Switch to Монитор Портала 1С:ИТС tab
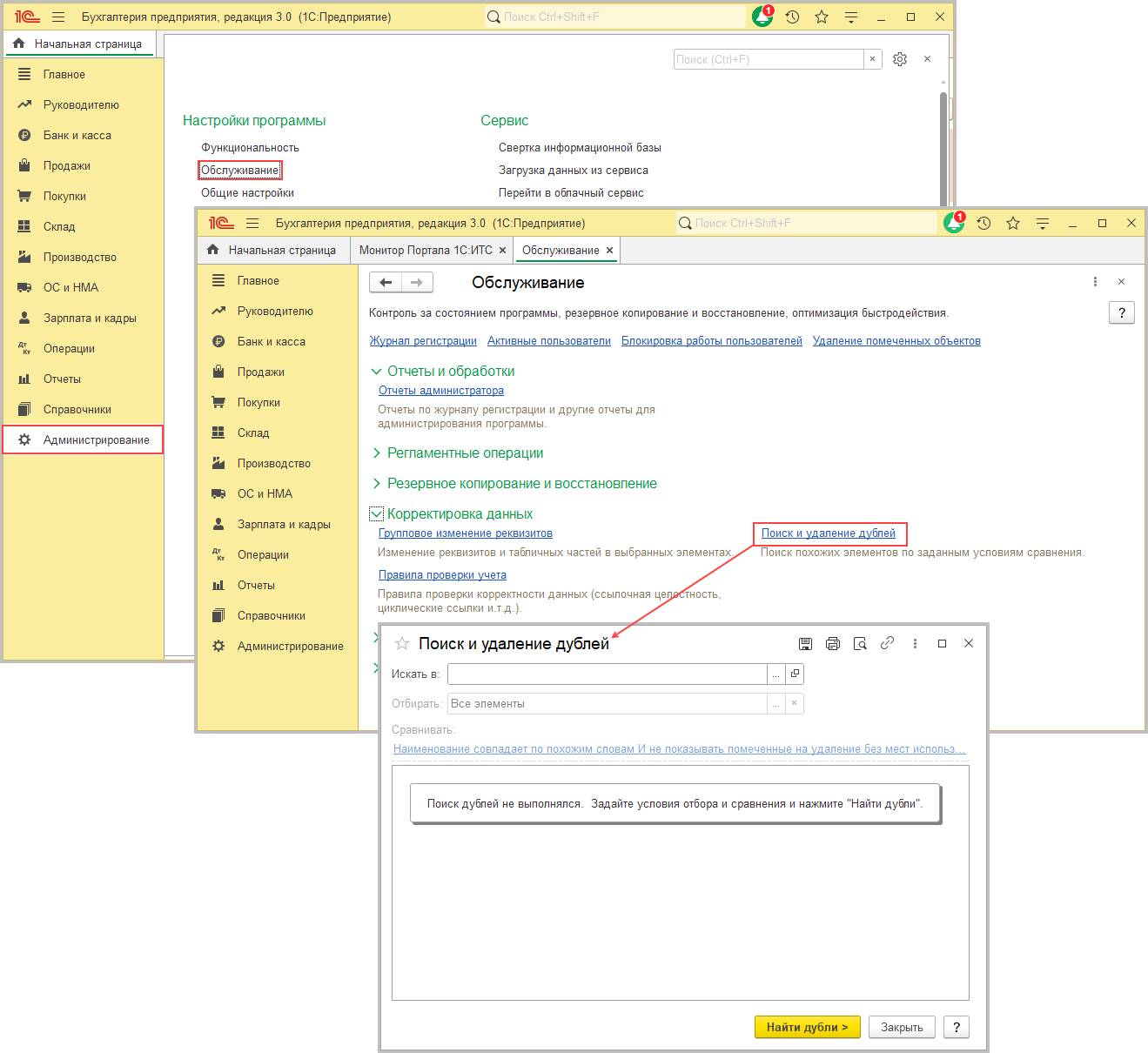This screenshot has width=1148, height=1053. (426, 250)
